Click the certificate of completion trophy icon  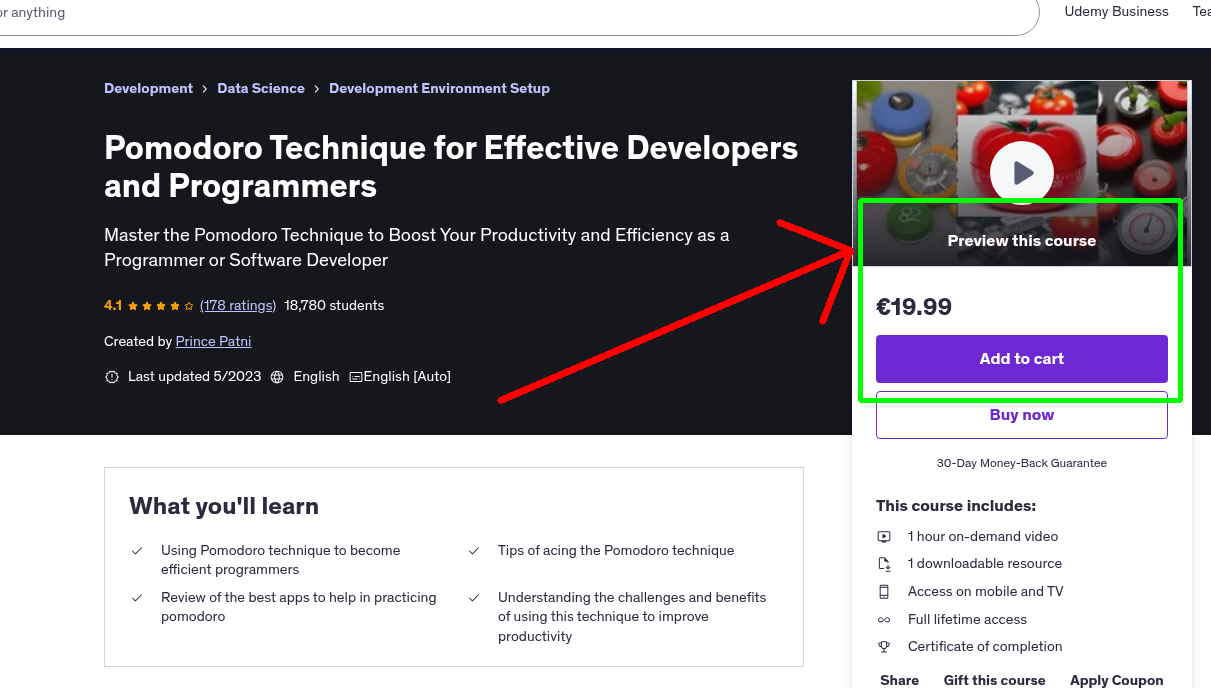[x=884, y=646]
